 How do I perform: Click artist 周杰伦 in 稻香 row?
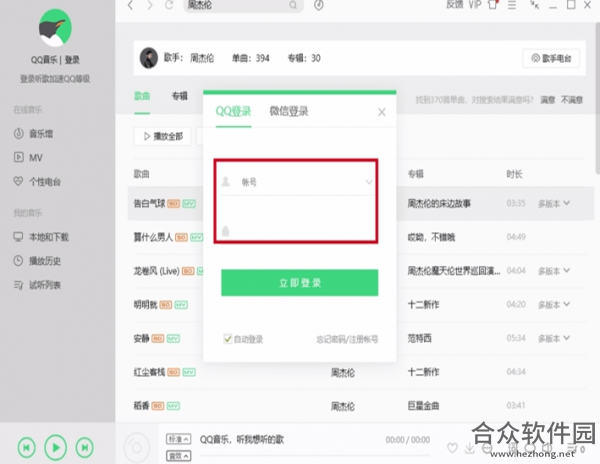pyautogui.click(x=342, y=406)
